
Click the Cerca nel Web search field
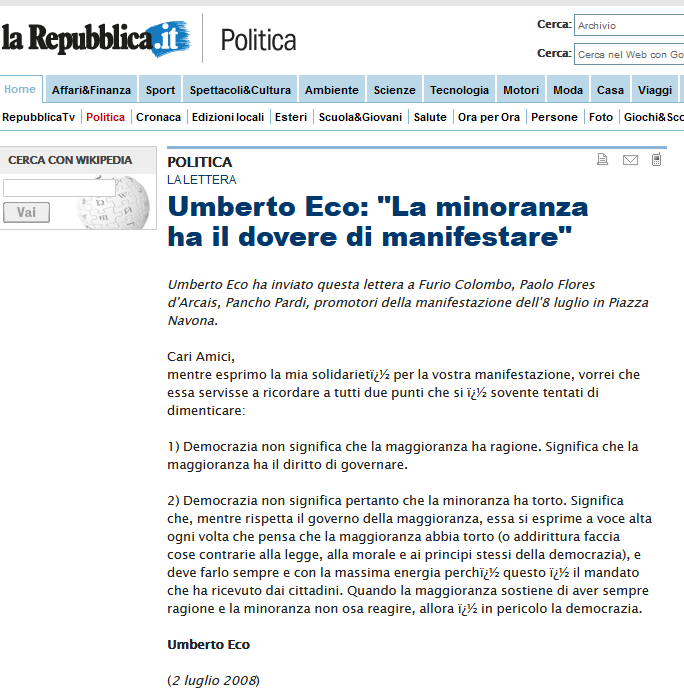click(x=629, y=54)
